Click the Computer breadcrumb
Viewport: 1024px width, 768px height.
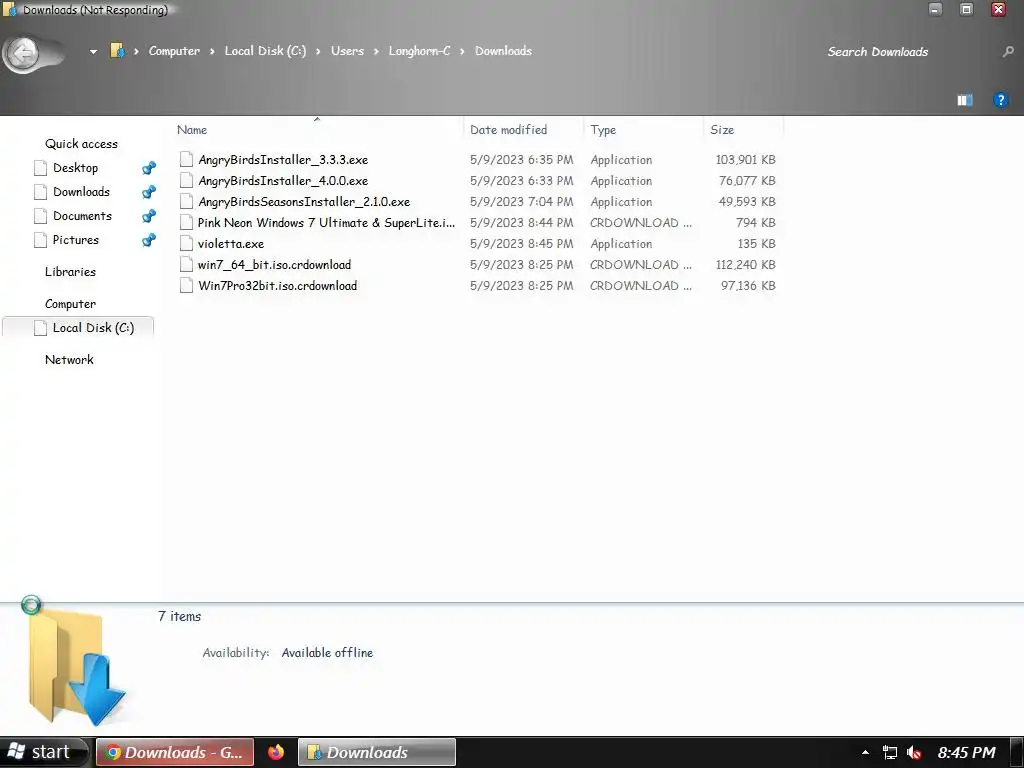click(x=174, y=51)
